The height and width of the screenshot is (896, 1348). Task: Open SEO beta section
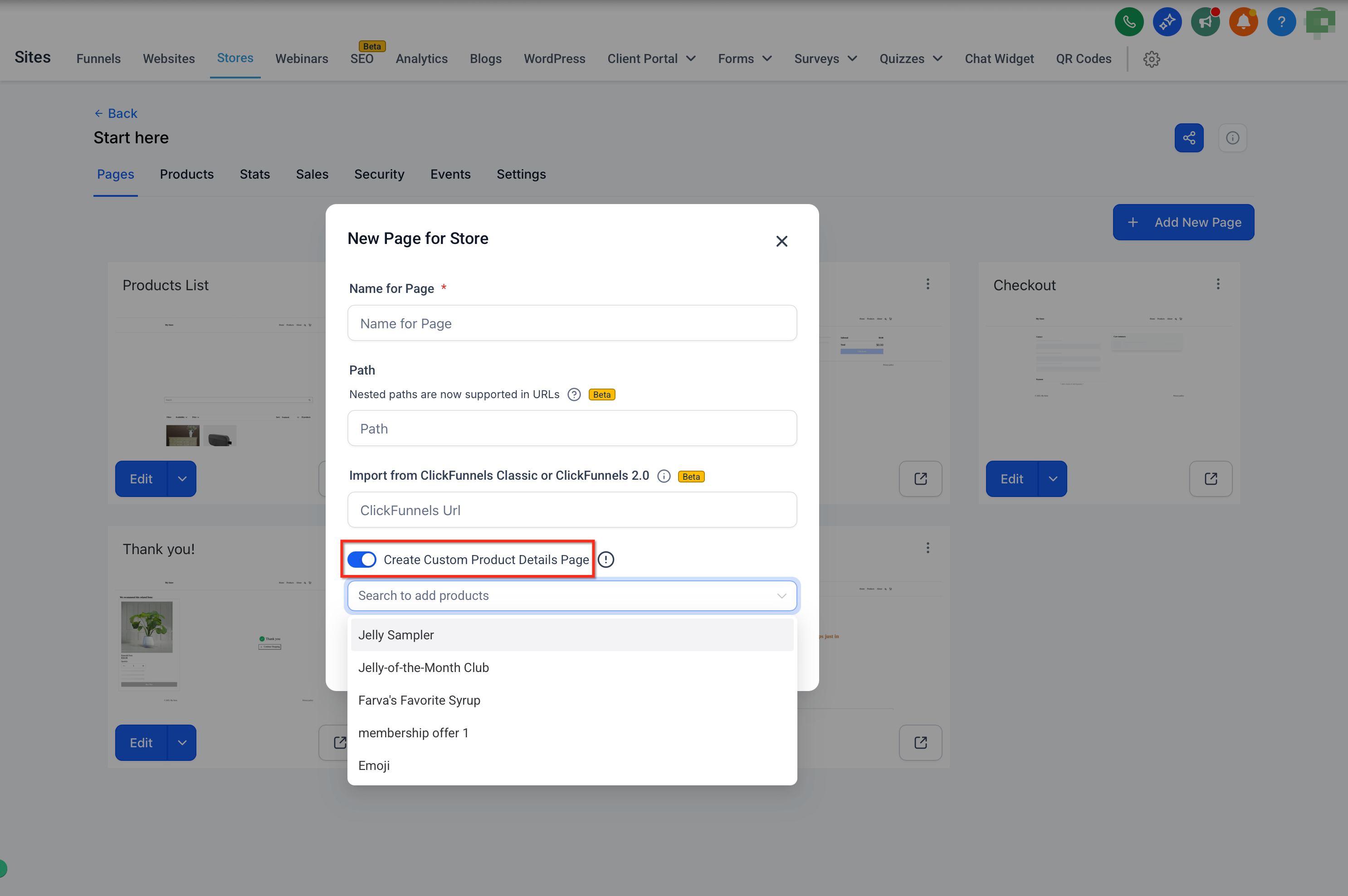361,58
